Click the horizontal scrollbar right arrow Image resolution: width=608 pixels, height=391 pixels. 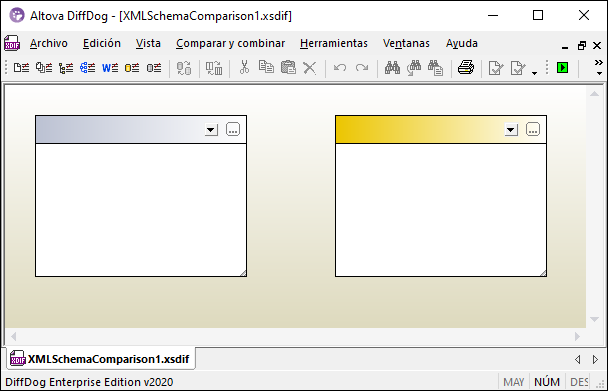[577, 336]
